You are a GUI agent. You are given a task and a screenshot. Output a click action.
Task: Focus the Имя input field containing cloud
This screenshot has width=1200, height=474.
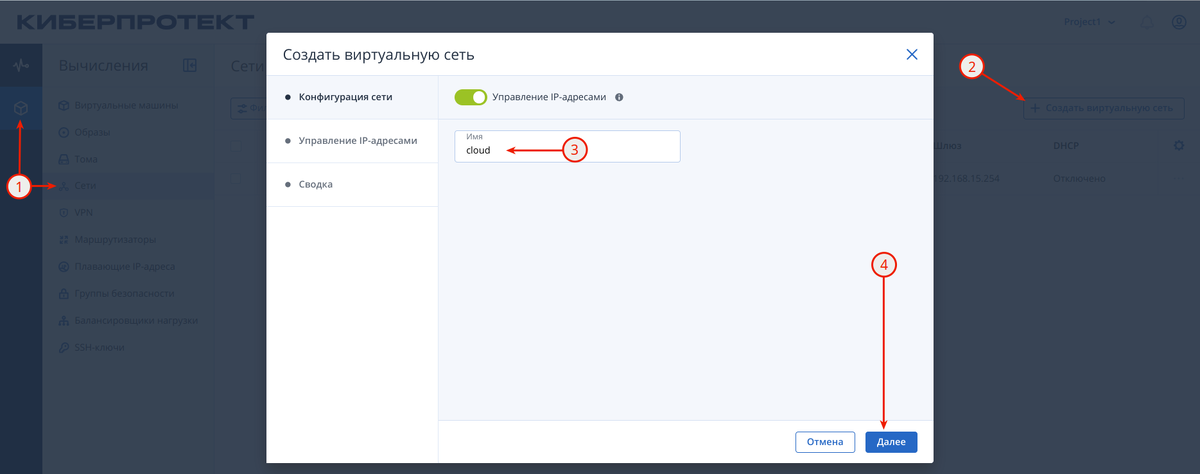(x=567, y=146)
